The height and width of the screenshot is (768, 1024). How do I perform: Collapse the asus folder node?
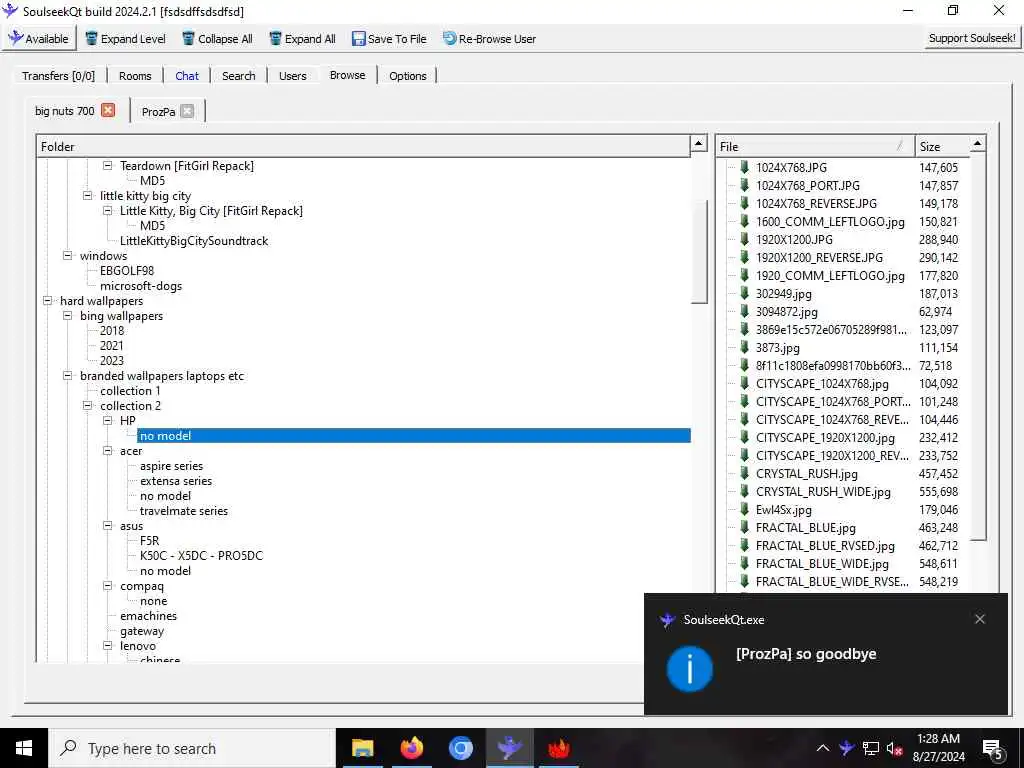[108, 526]
